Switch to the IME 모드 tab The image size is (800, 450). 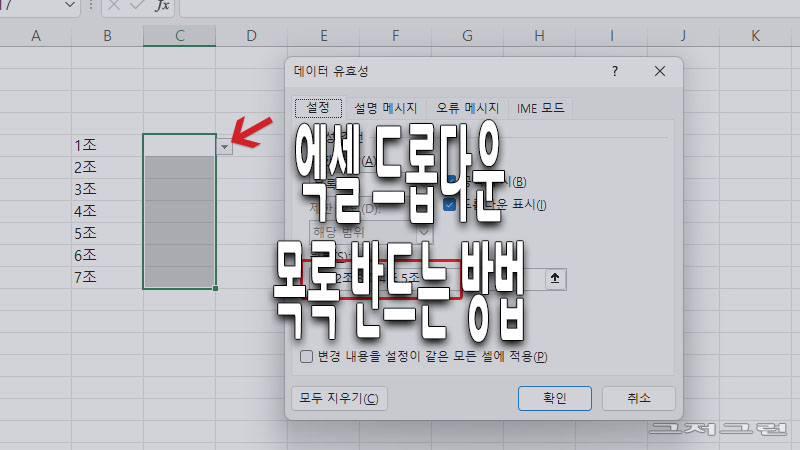coord(540,108)
